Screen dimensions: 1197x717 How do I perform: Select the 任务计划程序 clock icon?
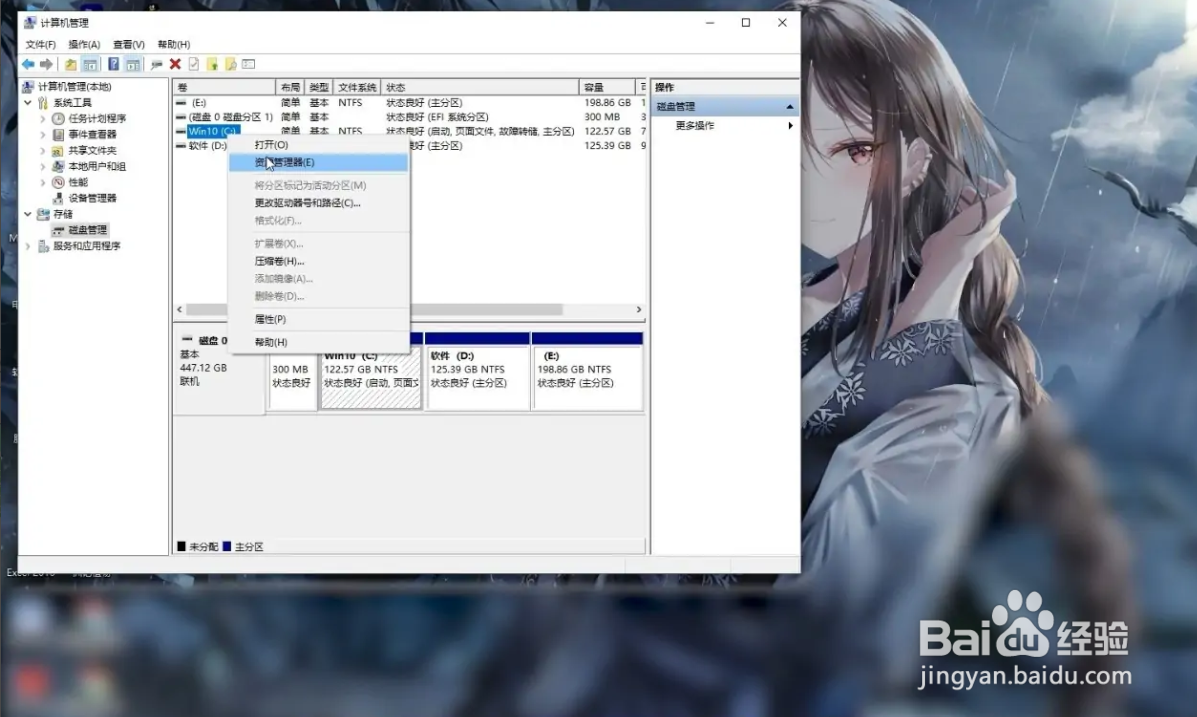58,118
